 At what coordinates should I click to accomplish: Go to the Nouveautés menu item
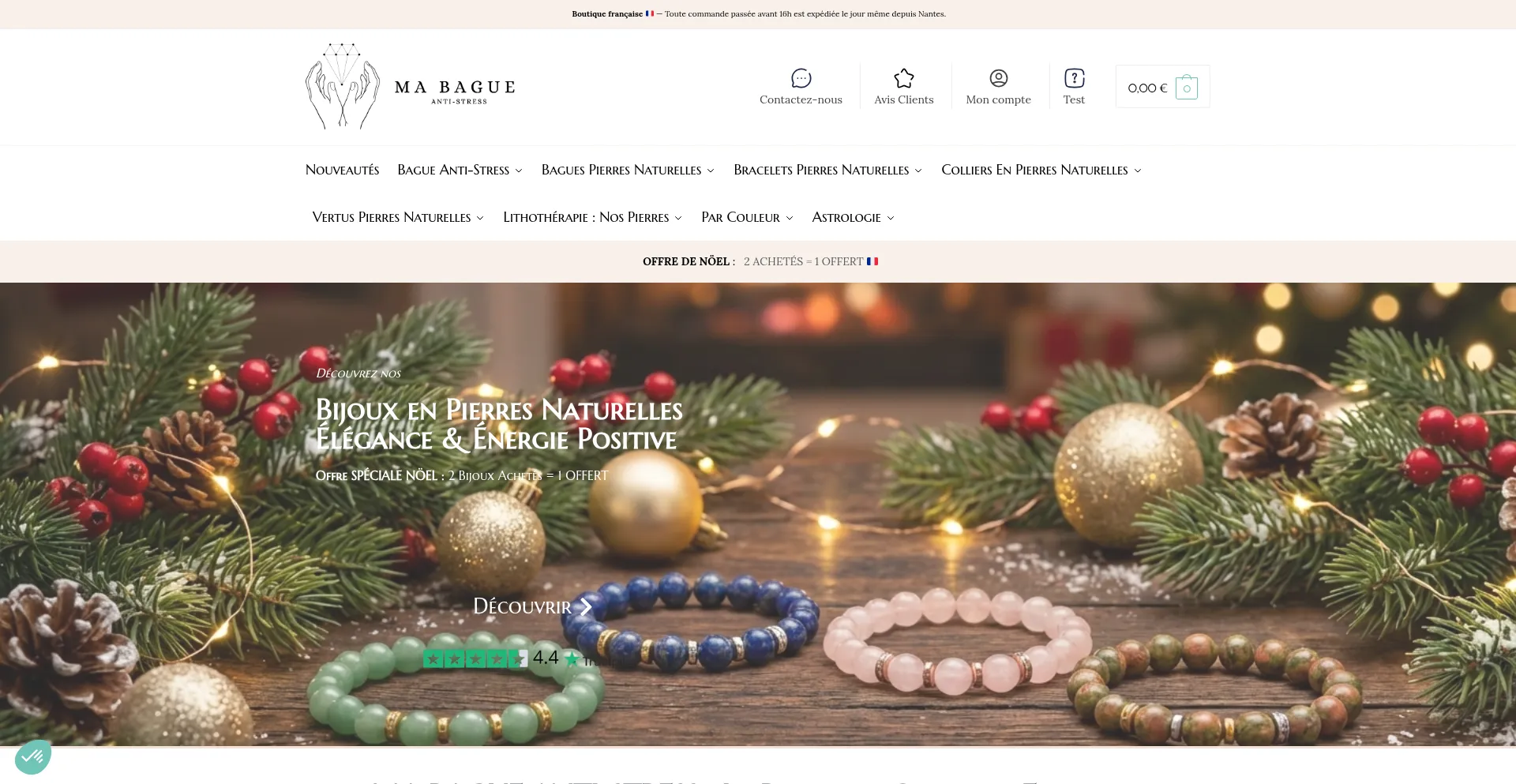(342, 170)
